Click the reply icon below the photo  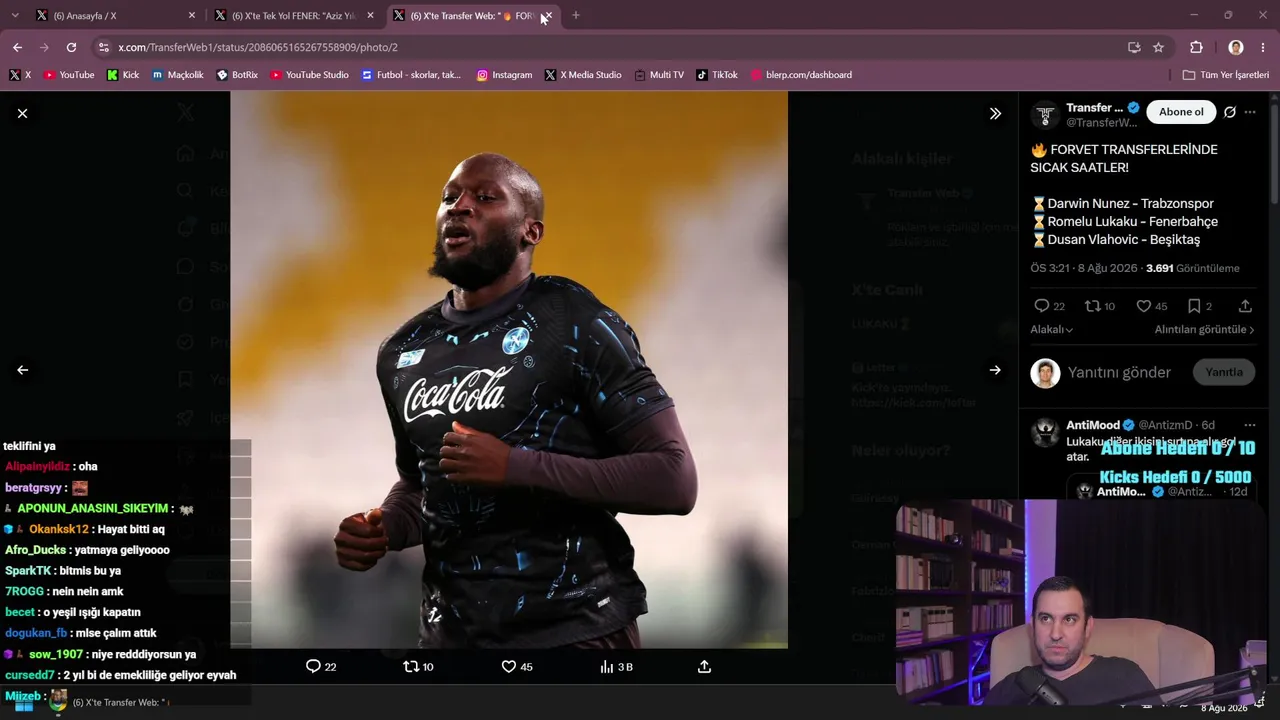coord(313,666)
